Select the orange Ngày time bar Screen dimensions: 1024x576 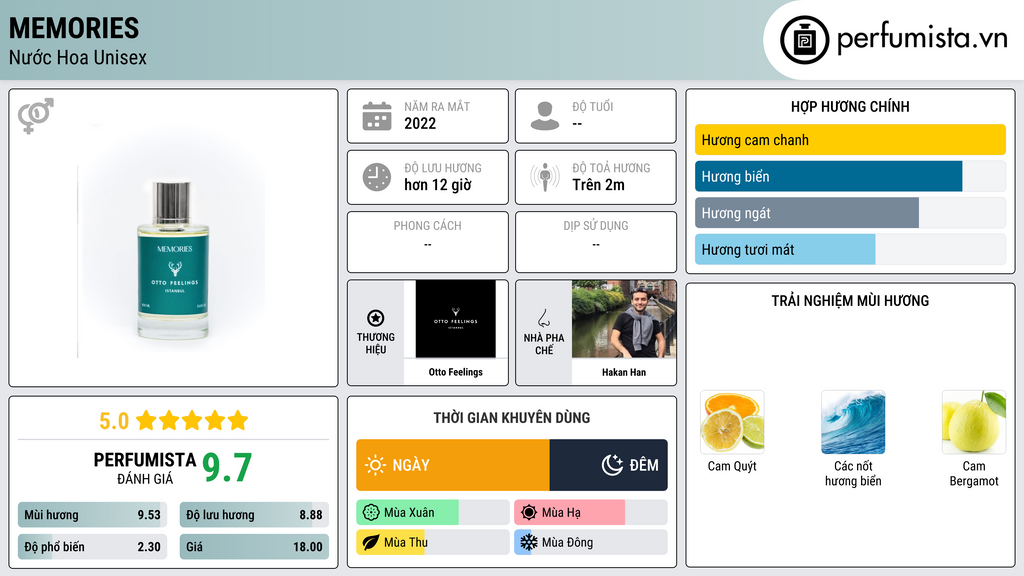tap(453, 465)
